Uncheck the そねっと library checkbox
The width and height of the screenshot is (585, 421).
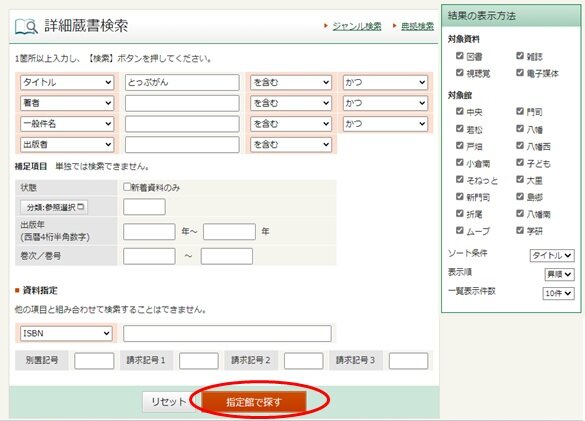(460, 179)
